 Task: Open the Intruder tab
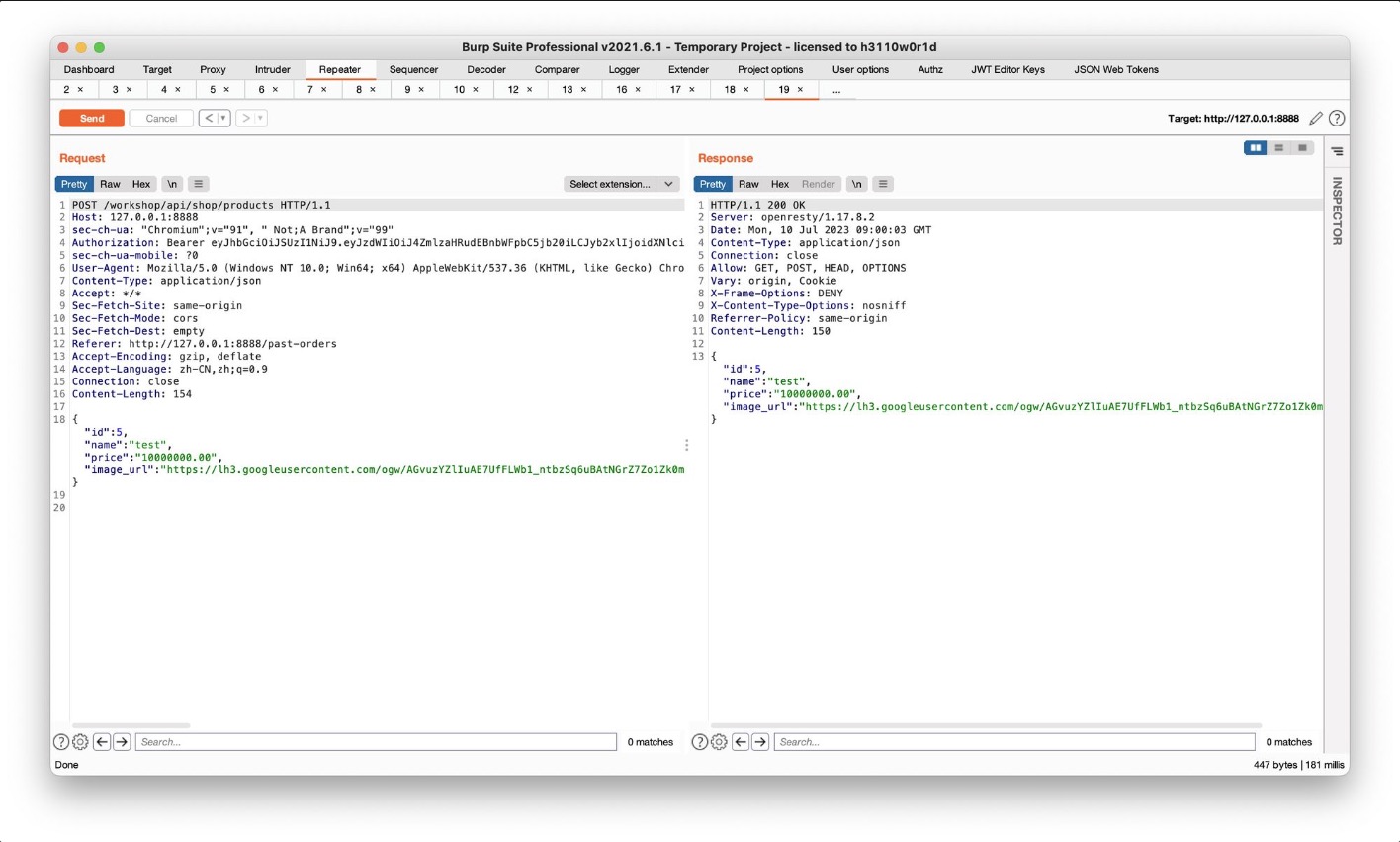point(273,70)
